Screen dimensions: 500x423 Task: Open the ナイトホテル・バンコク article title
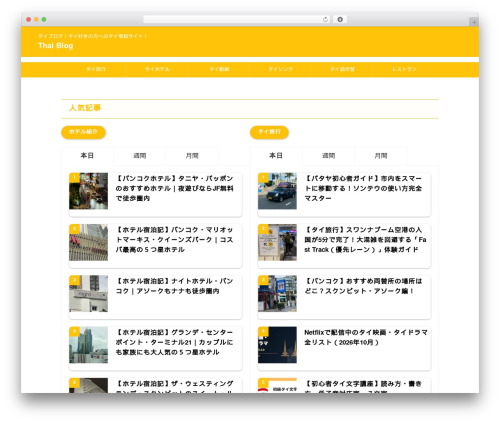[x=174, y=286]
